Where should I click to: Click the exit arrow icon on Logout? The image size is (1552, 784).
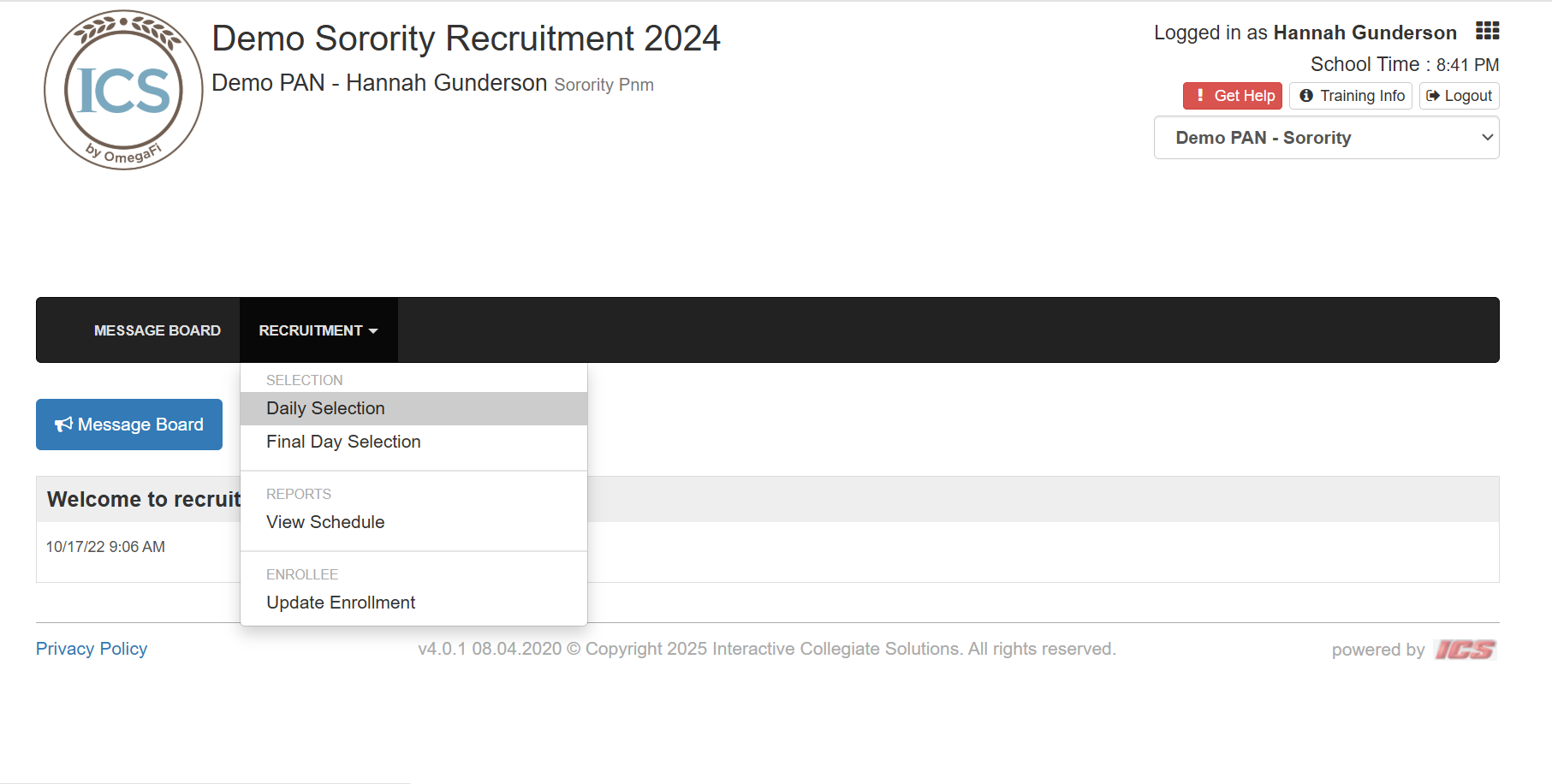click(x=1433, y=96)
